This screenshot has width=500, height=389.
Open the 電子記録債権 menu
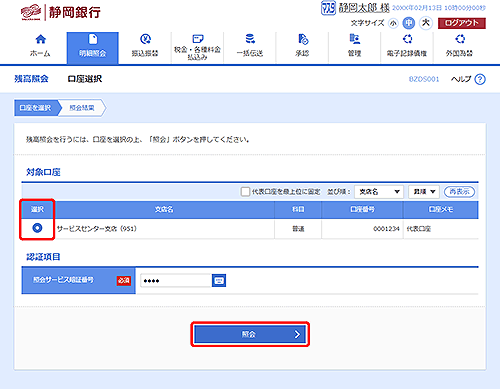click(x=407, y=47)
